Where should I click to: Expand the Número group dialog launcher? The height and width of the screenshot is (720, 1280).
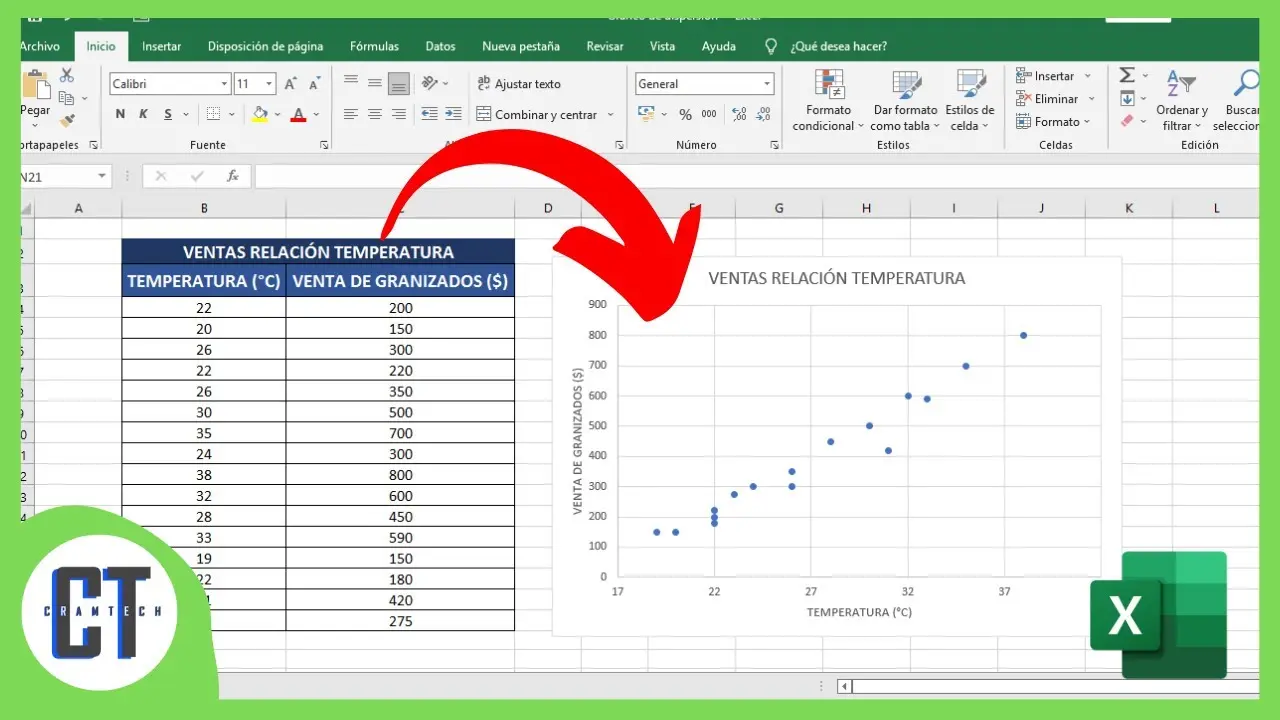(774, 145)
